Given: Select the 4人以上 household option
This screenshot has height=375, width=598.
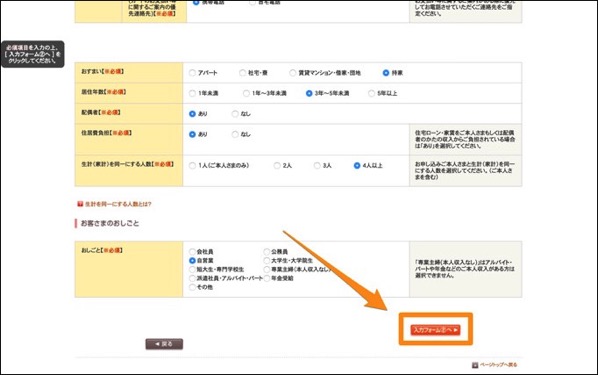Looking at the screenshot, I should 357,166.
